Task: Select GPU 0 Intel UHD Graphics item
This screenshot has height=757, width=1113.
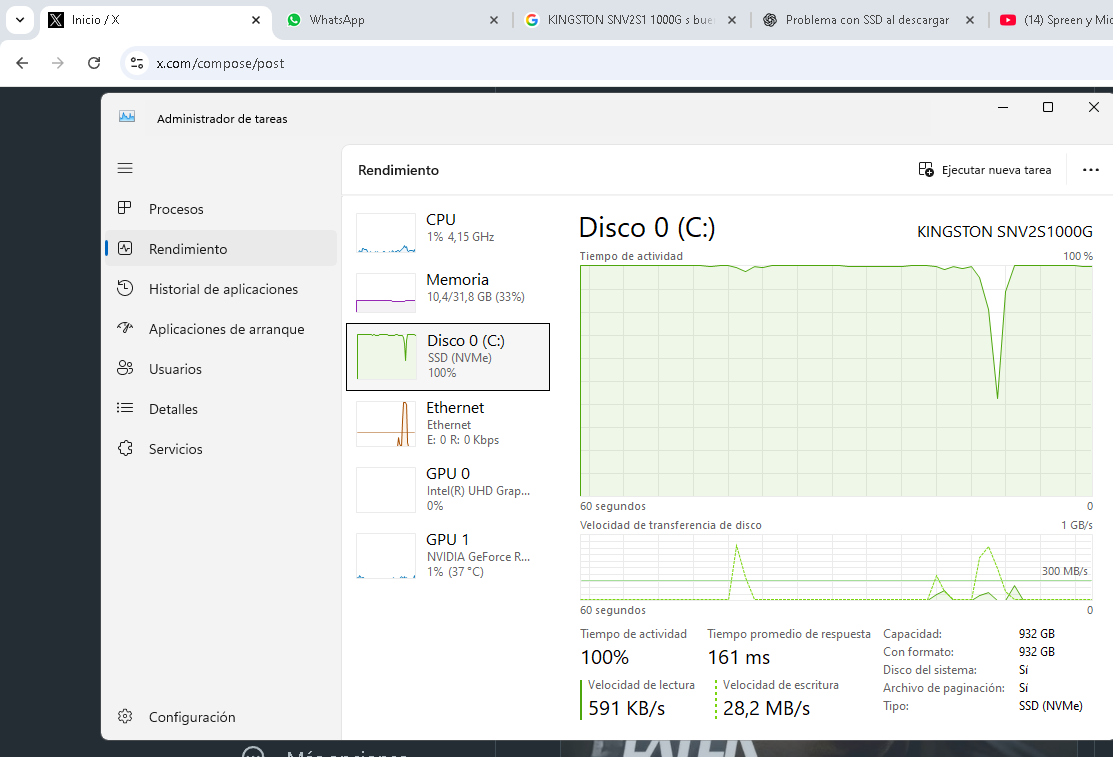Action: click(x=448, y=489)
